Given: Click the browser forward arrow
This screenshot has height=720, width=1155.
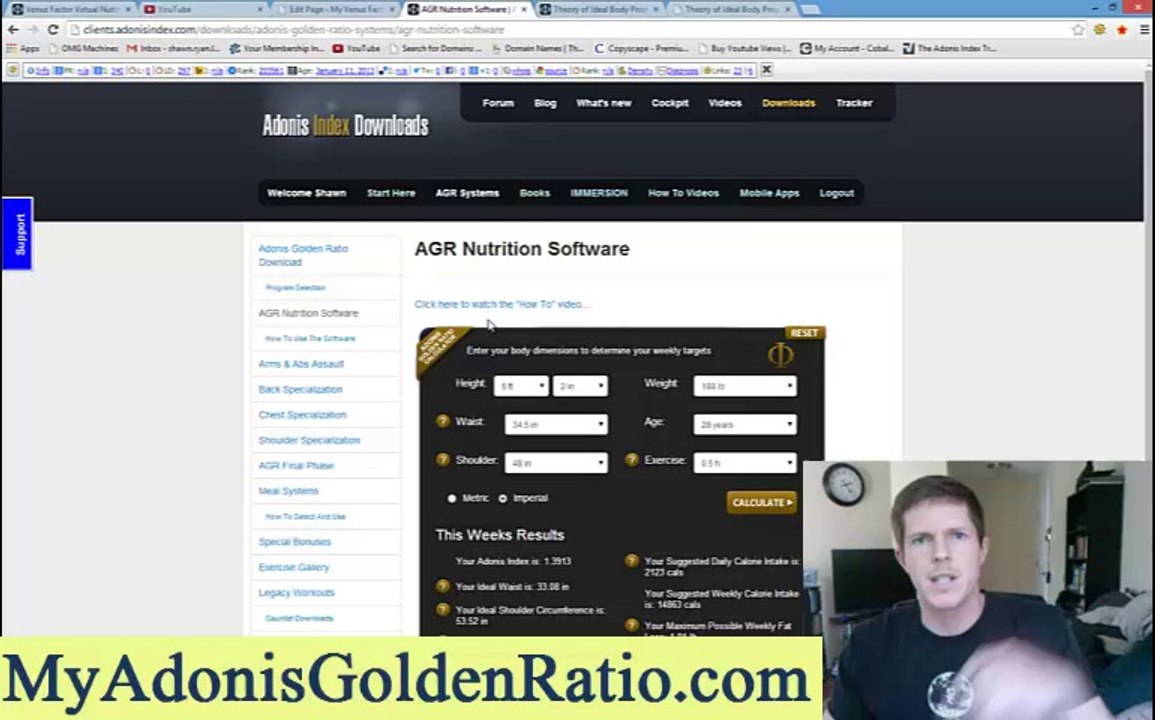Looking at the screenshot, I should [x=32, y=29].
